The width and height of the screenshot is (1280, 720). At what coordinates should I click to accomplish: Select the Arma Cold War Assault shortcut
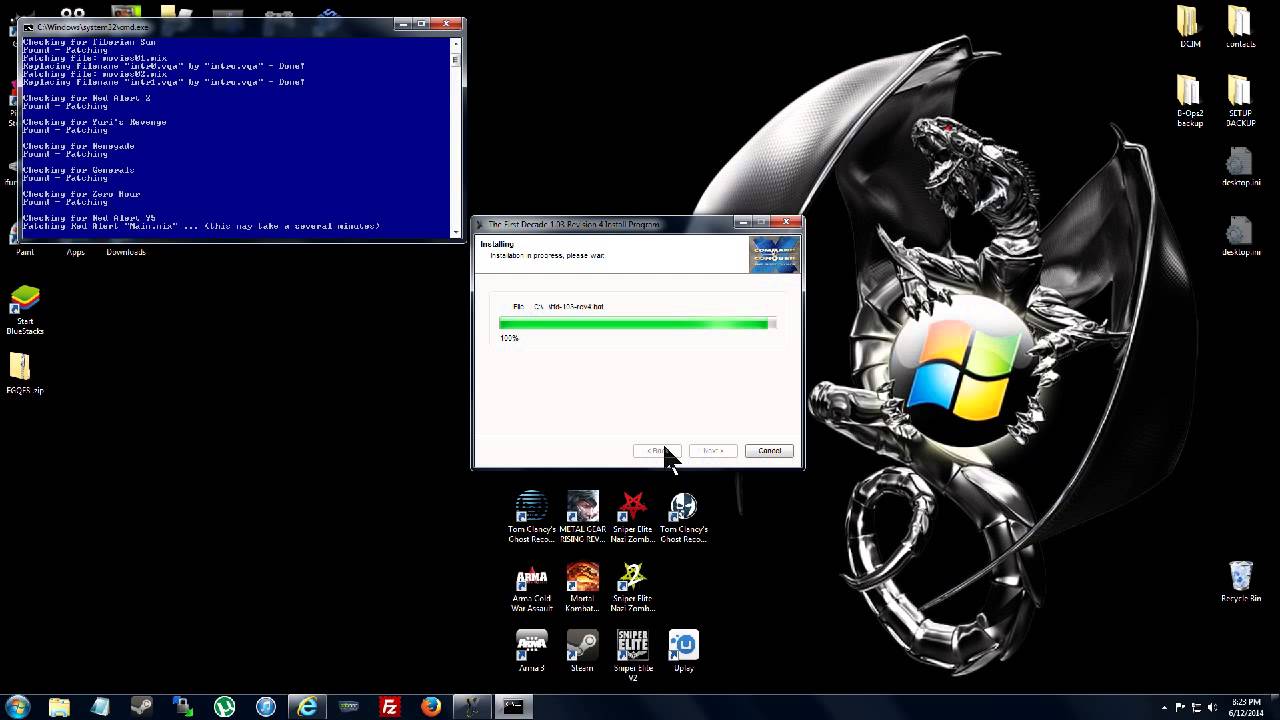coord(531,588)
